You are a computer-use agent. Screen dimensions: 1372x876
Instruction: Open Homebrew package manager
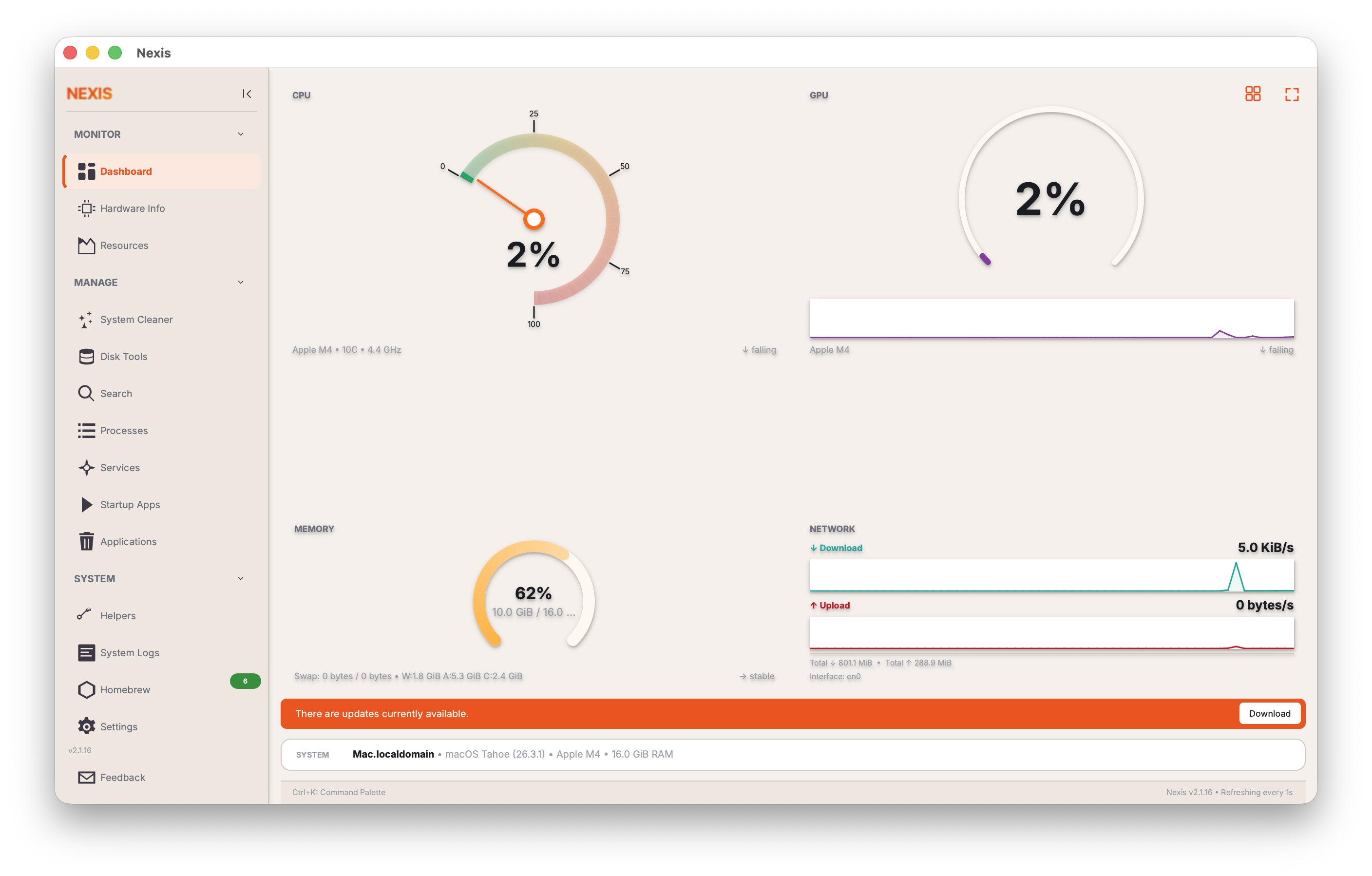pos(125,689)
